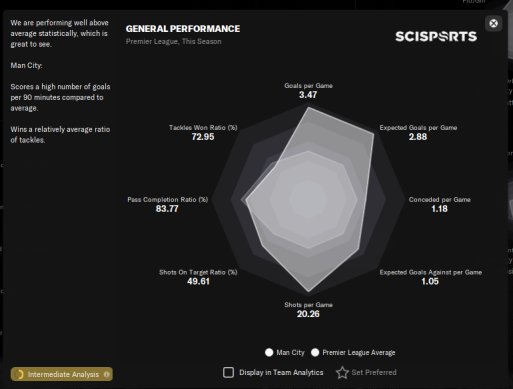Click the Shots On Target Ratio stat
Viewport: 513px width, 389px height.
pyautogui.click(x=198, y=277)
